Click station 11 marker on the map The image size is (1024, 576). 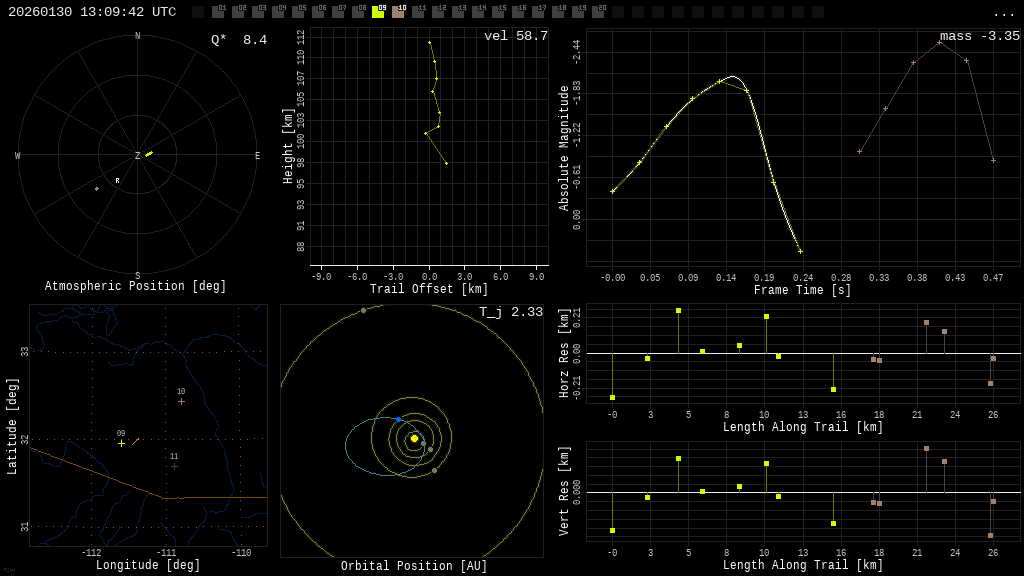174,466
